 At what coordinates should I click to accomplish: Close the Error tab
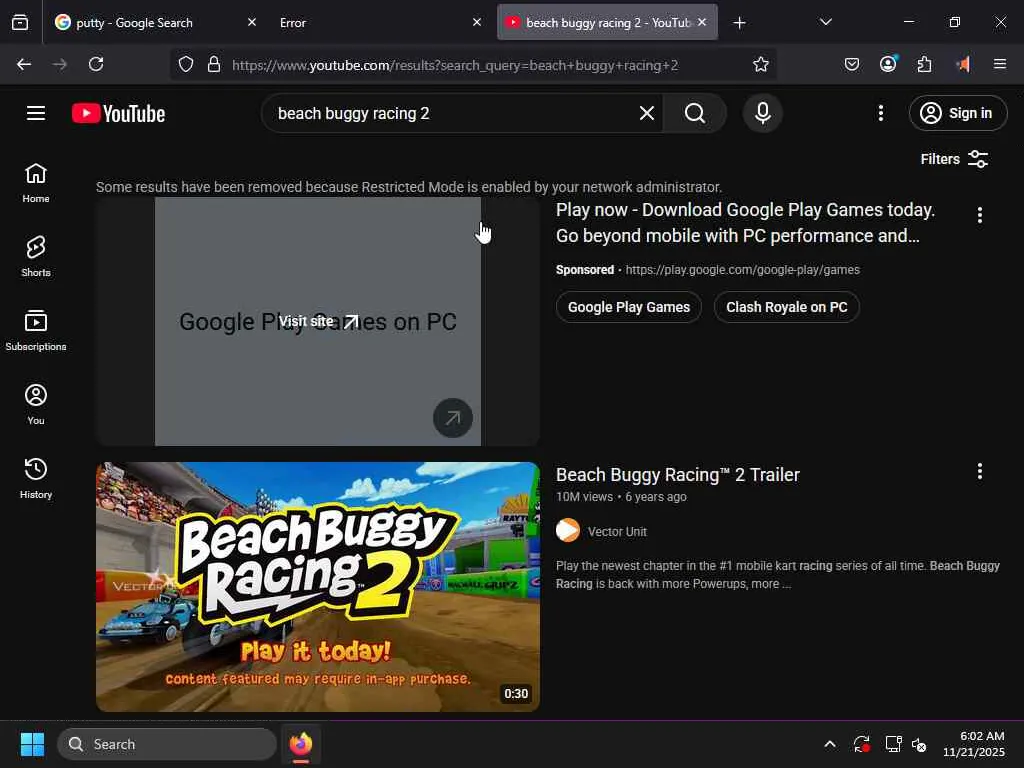(x=477, y=22)
